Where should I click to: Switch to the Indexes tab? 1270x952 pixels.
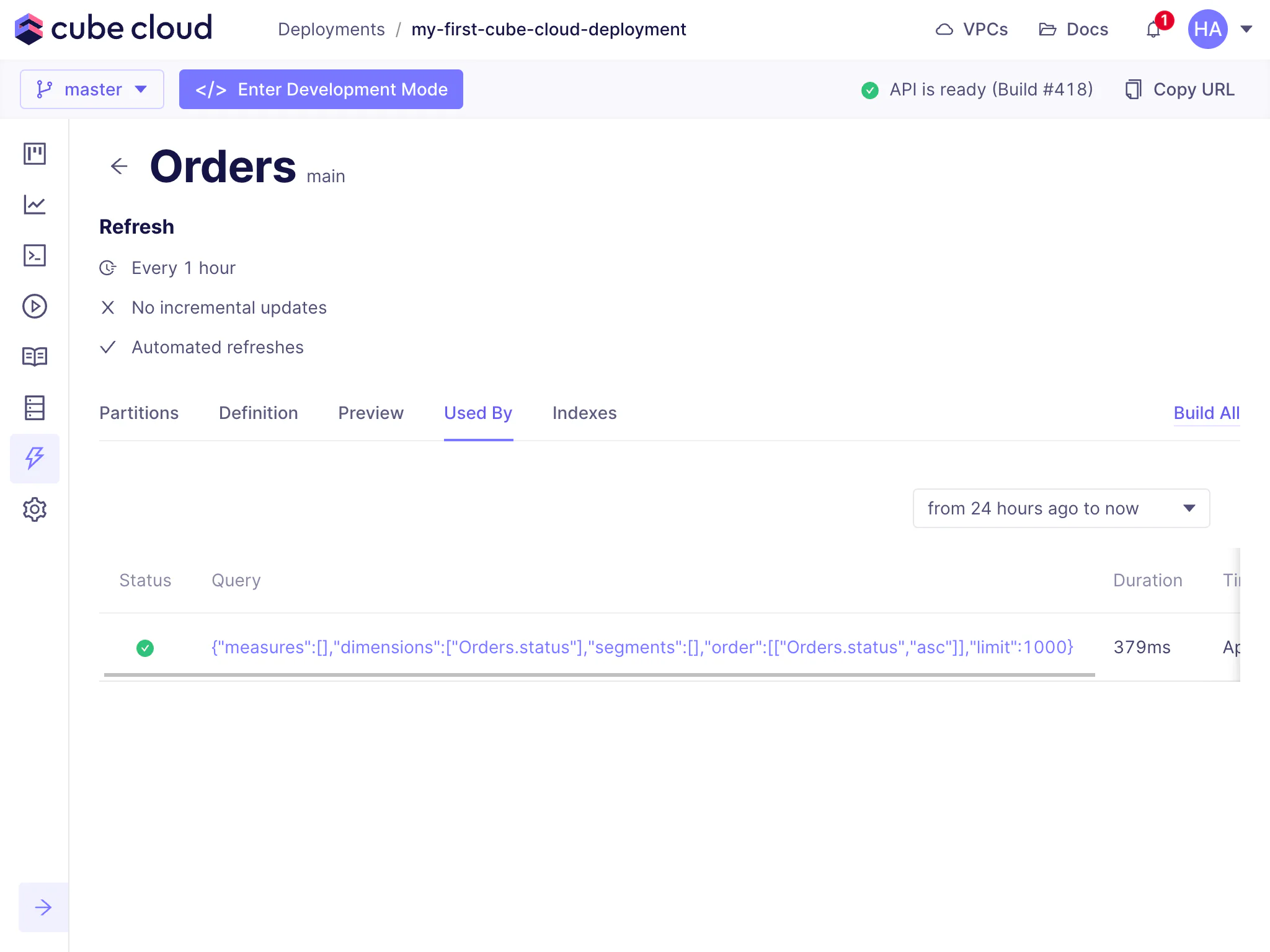click(584, 413)
